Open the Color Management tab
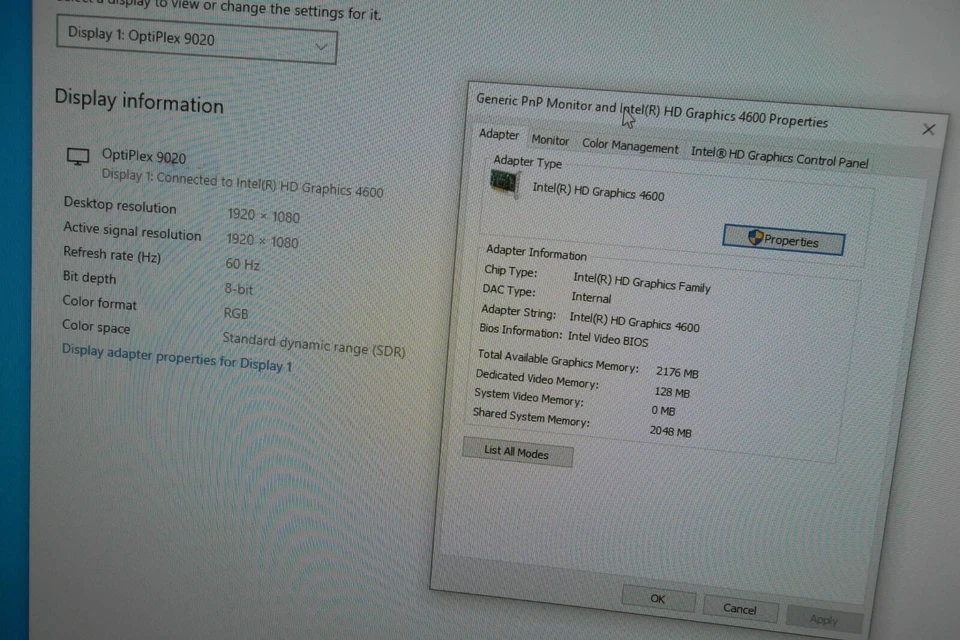 coord(630,146)
